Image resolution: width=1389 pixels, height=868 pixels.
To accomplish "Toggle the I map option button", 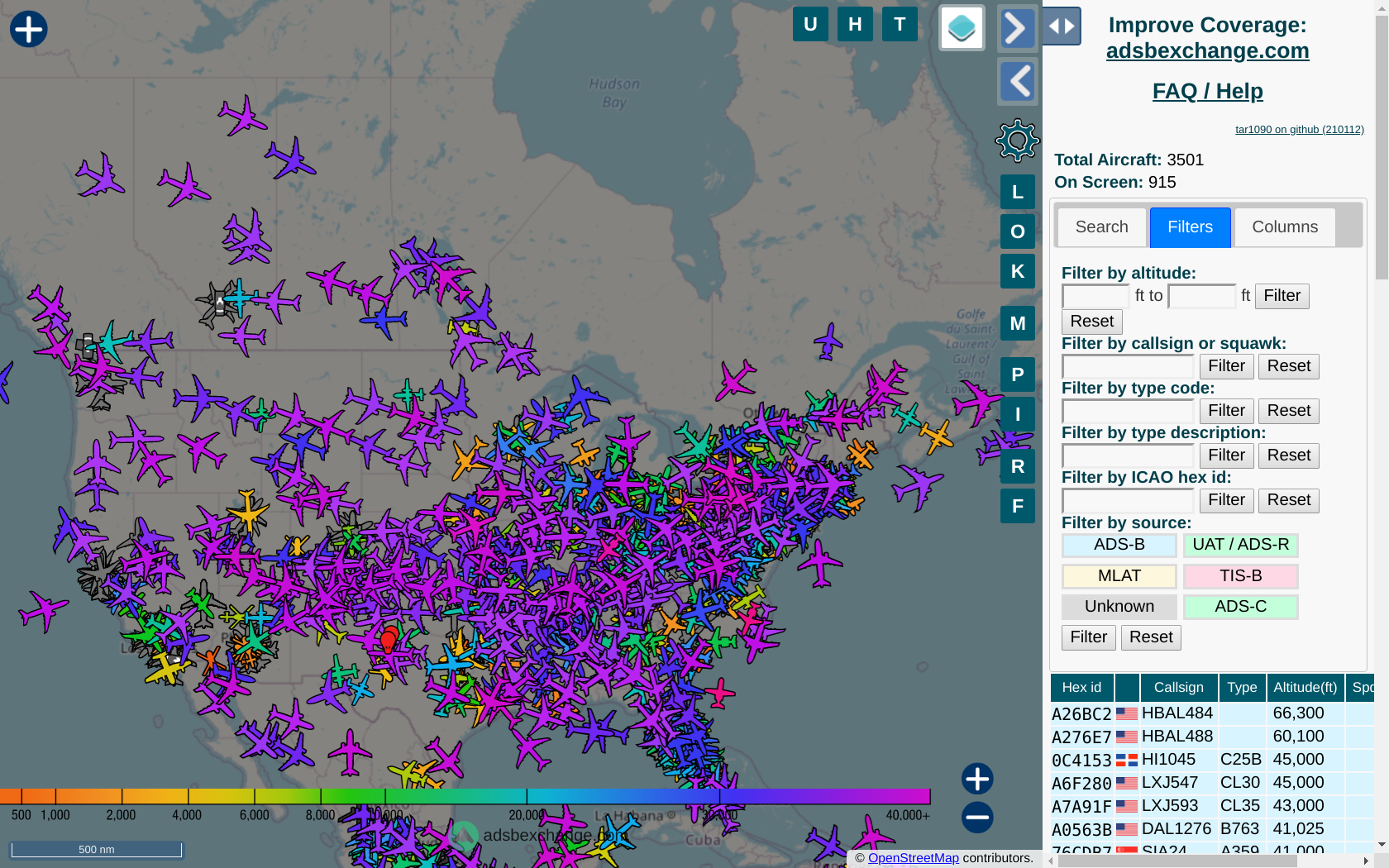I will point(1018,414).
